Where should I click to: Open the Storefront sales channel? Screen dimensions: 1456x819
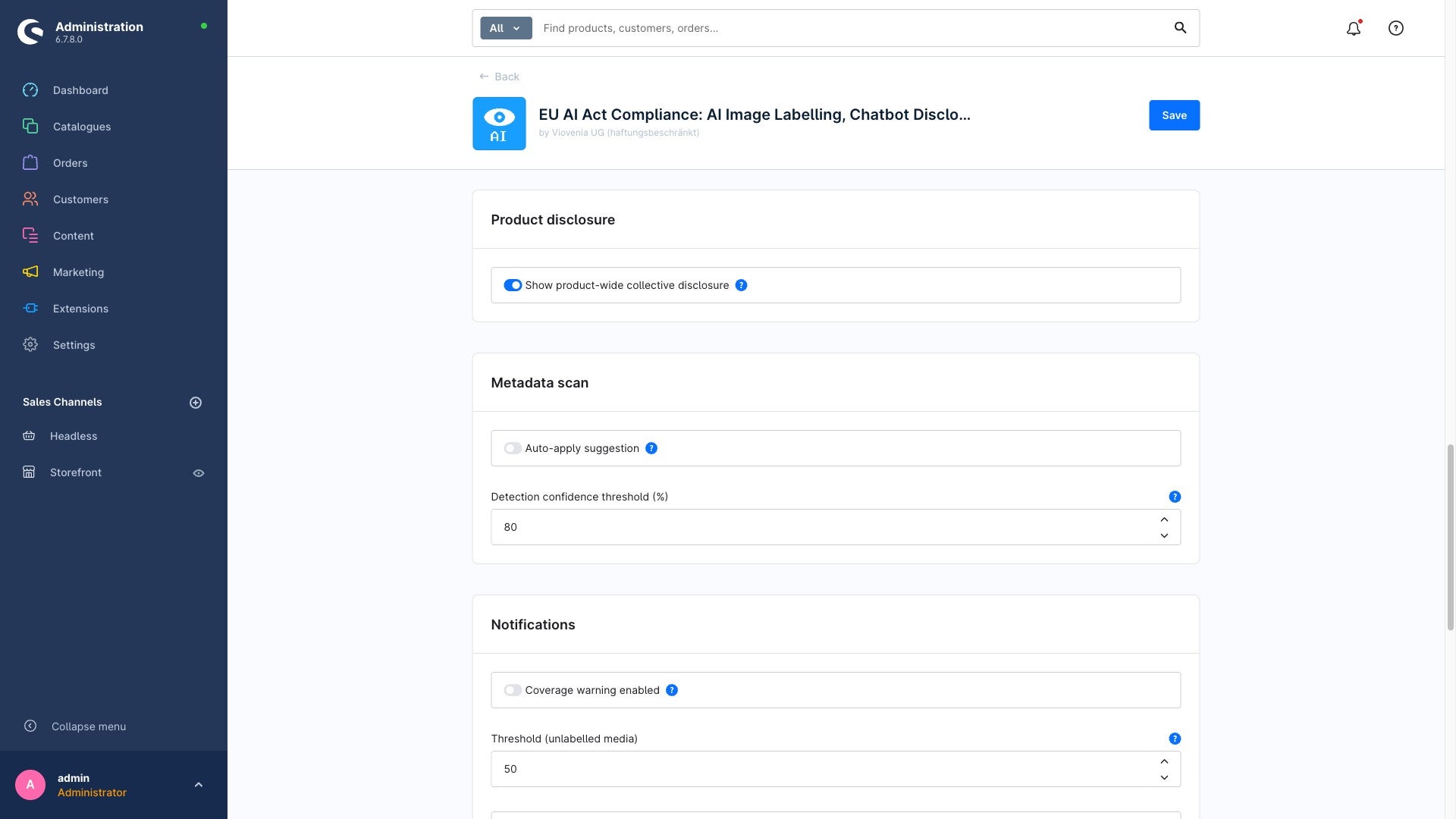76,472
